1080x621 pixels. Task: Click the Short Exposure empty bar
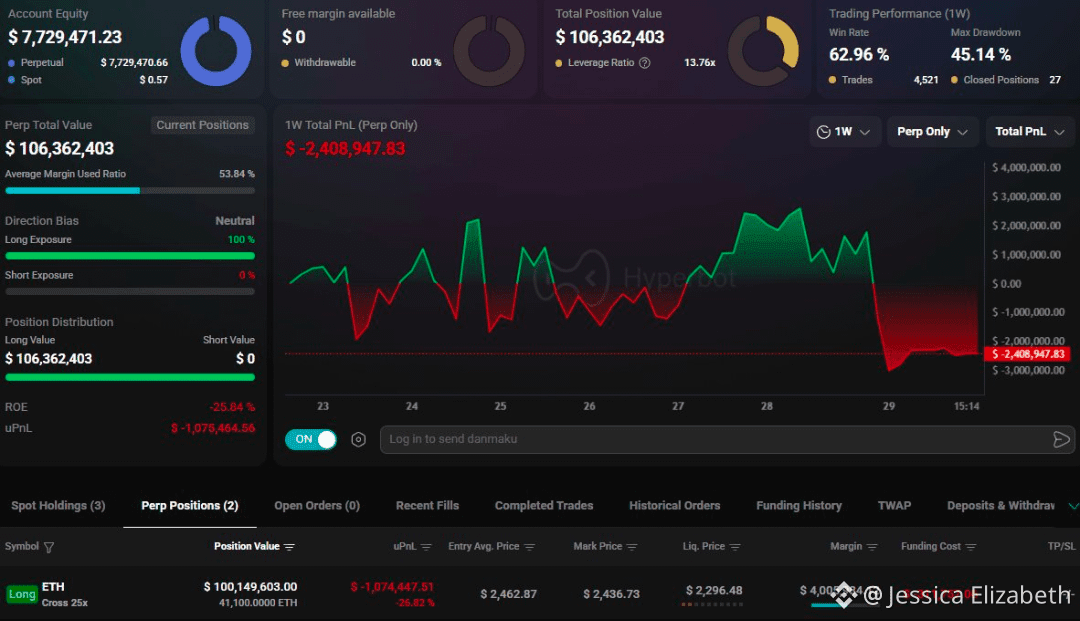(129, 291)
